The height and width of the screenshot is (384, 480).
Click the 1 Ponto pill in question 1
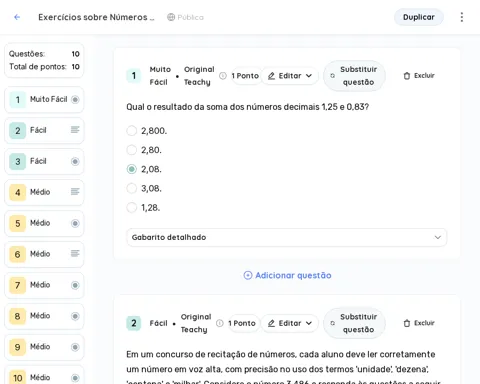(245, 76)
